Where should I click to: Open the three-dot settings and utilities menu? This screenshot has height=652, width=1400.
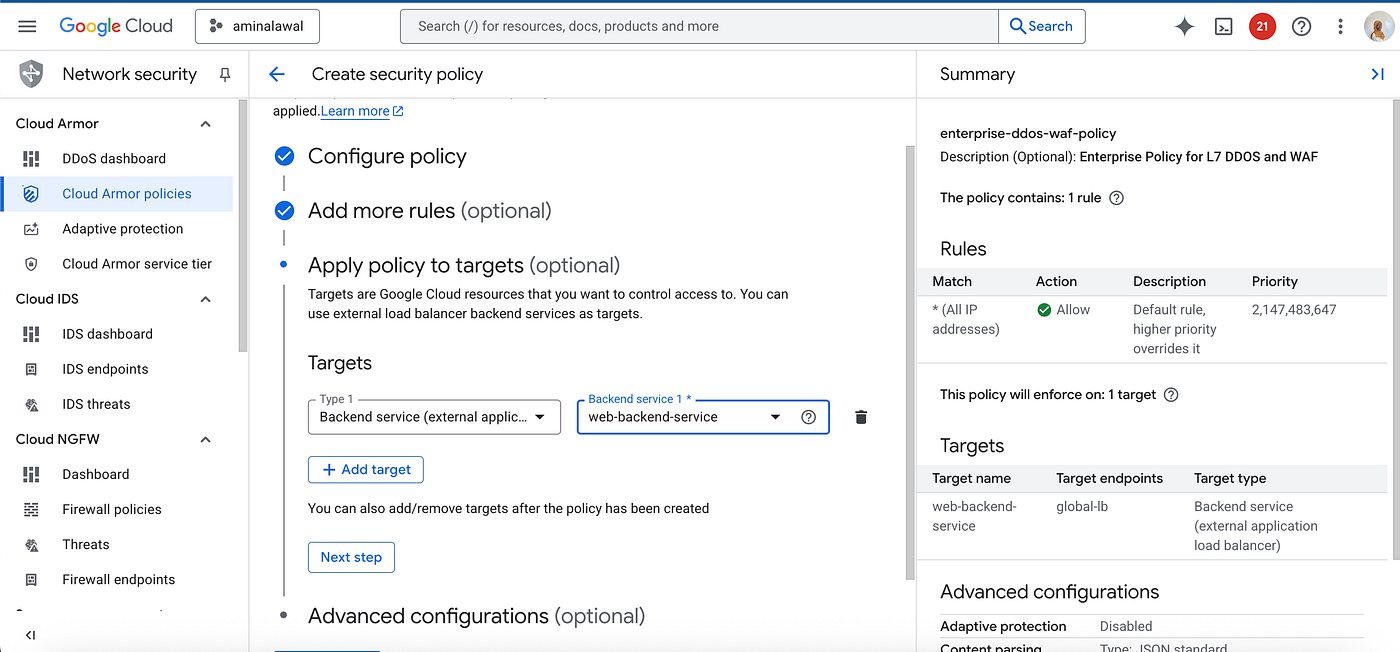coord(1340,27)
